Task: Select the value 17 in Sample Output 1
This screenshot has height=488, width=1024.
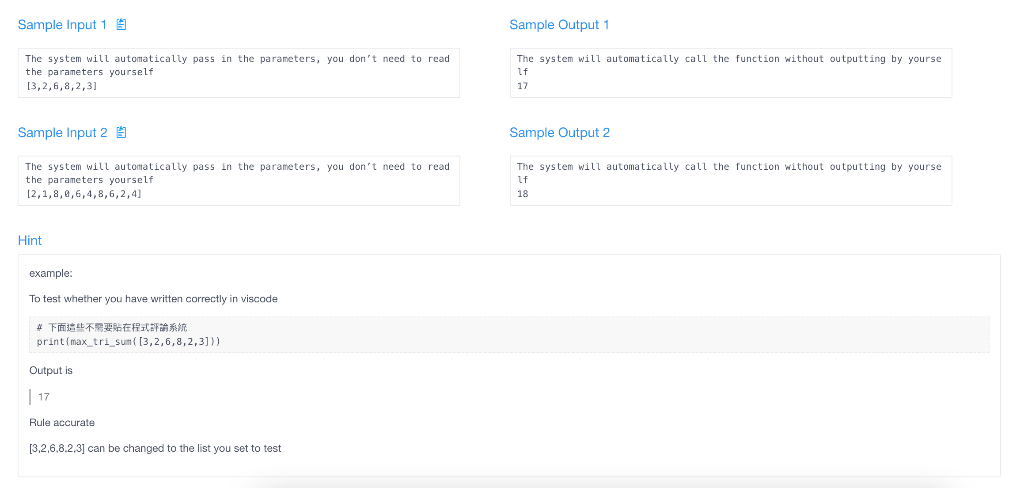Action: coord(522,86)
